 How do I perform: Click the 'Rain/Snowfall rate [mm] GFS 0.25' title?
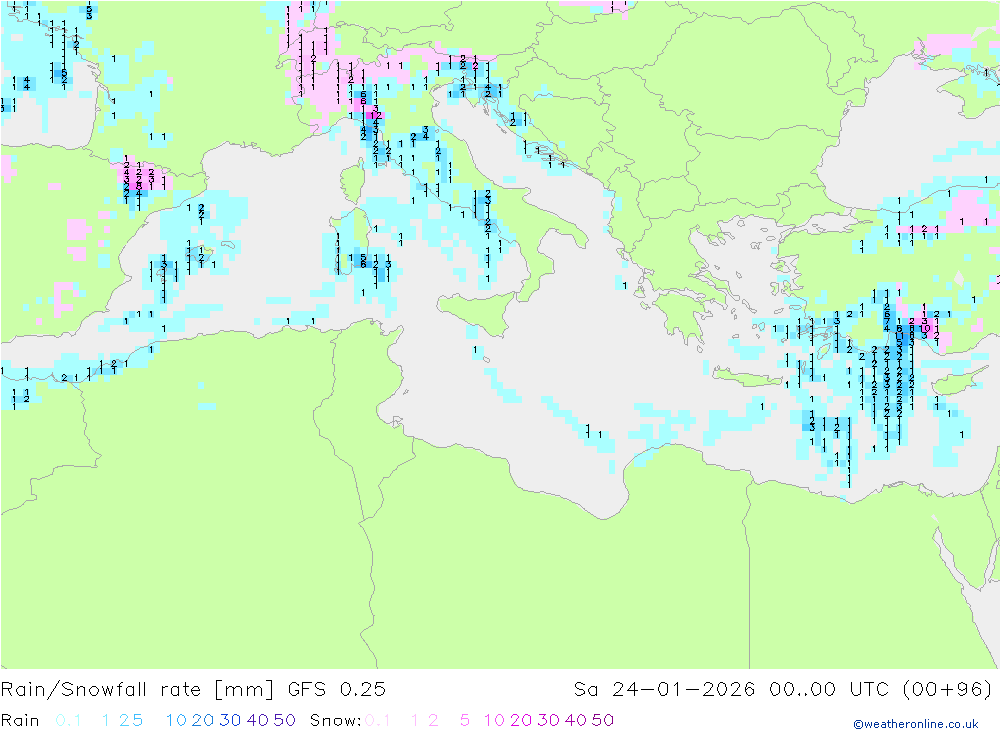point(193,690)
